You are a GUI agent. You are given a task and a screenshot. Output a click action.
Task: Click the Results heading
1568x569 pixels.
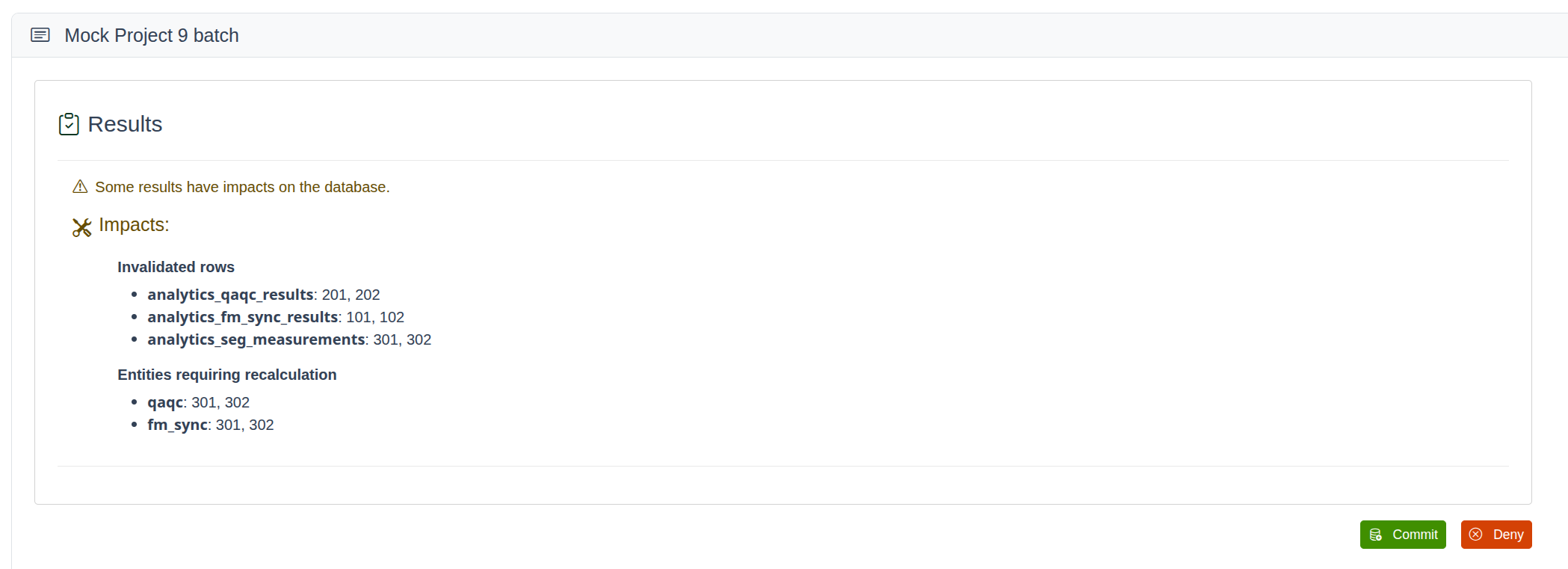coord(125,124)
